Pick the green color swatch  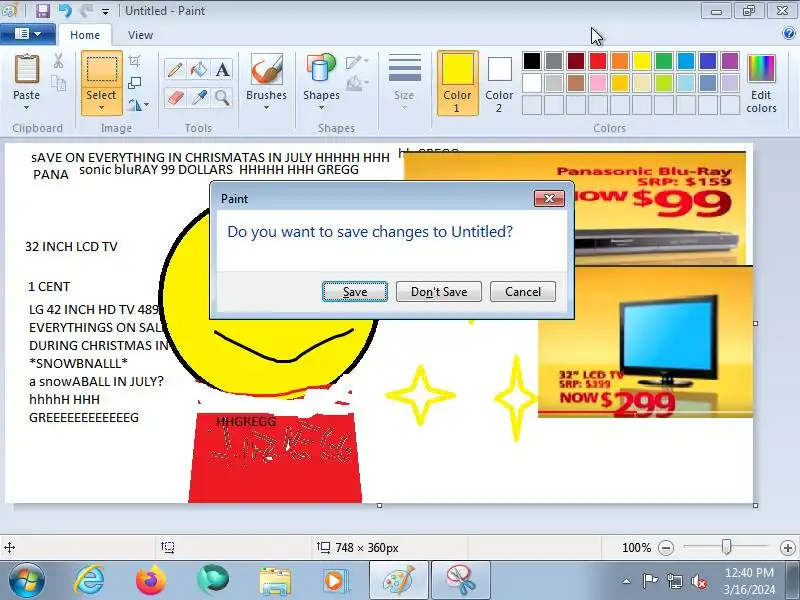click(664, 61)
